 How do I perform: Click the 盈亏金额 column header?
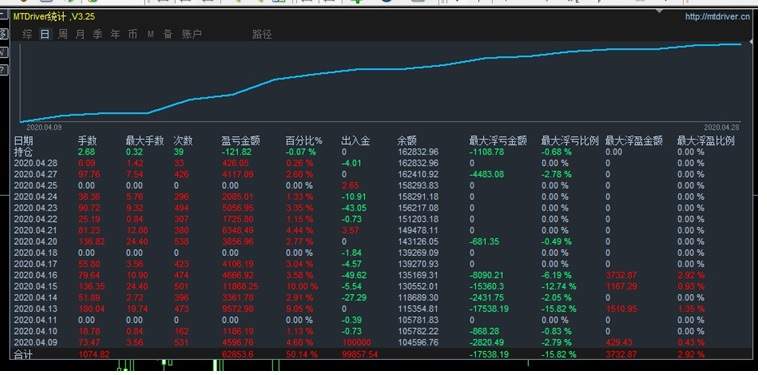pos(241,141)
